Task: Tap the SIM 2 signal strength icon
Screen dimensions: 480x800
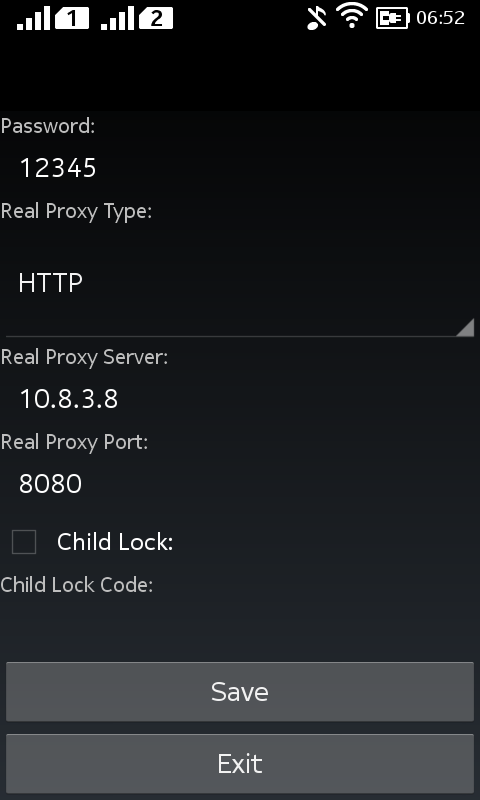Action: click(x=137, y=19)
